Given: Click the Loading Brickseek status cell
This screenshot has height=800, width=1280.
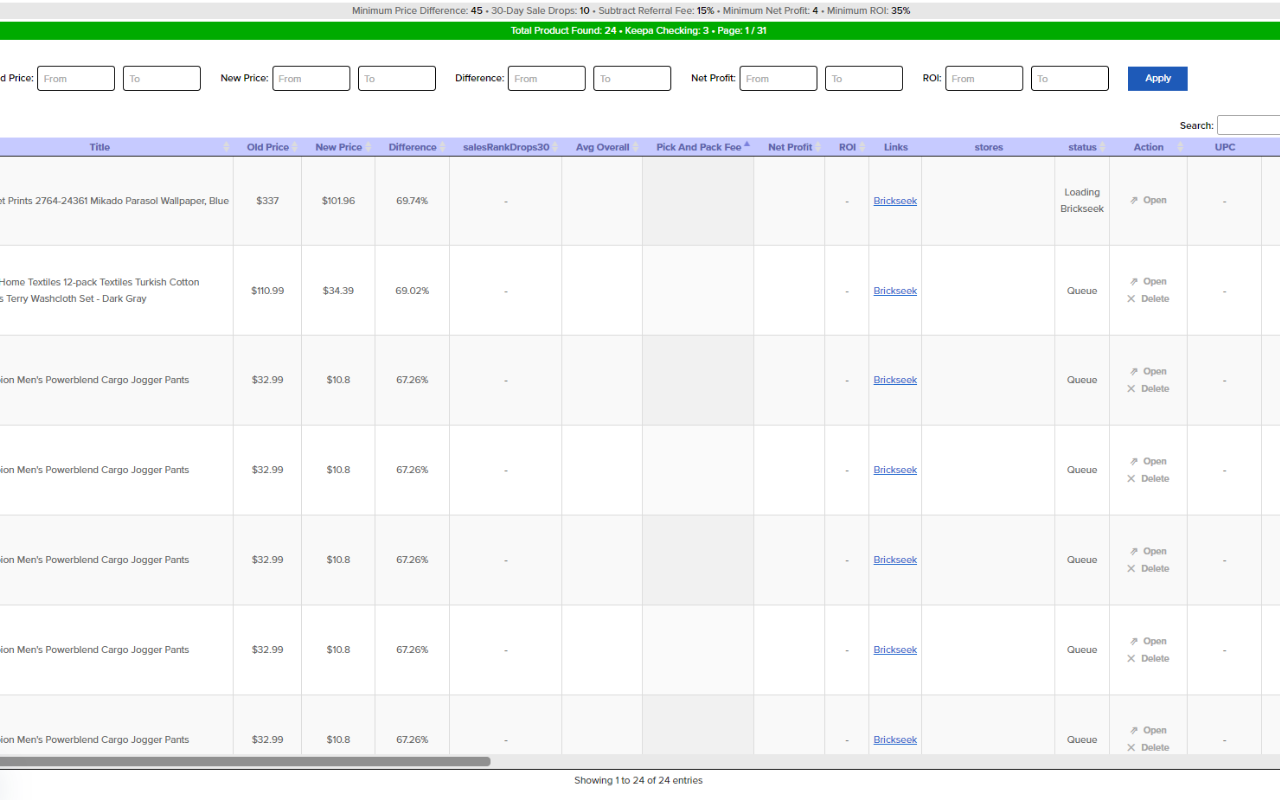Looking at the screenshot, I should pyautogui.click(x=1082, y=201).
